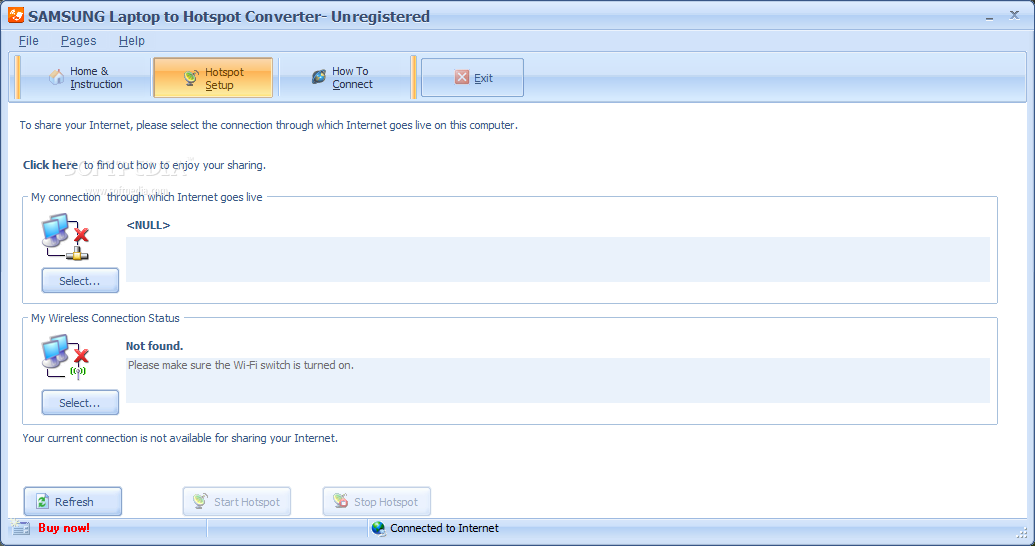Click the Stop Hotspot button
Image resolution: width=1035 pixels, height=546 pixels.
(377, 502)
